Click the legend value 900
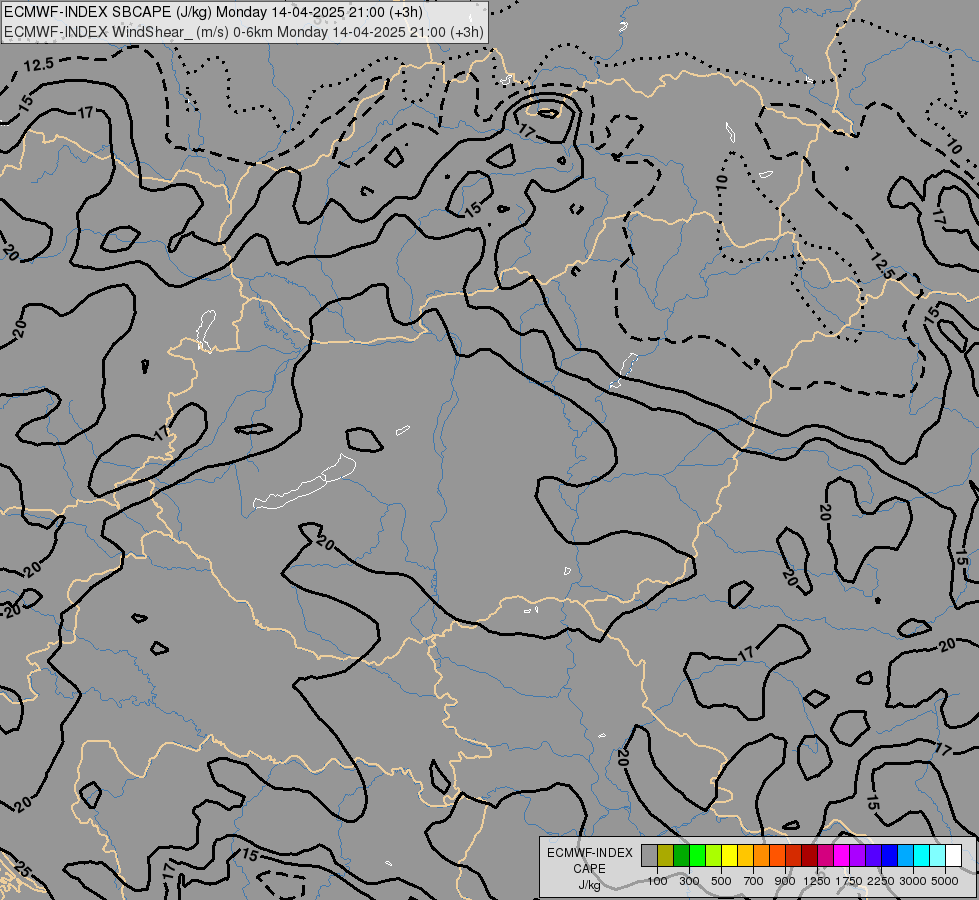 tap(785, 881)
